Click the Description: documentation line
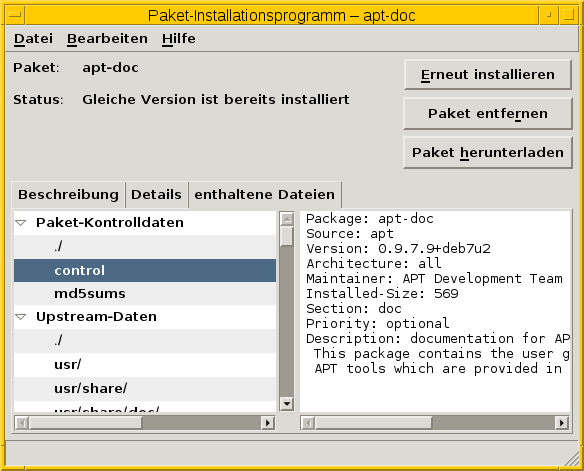The height and width of the screenshot is (471, 584). 438,339
